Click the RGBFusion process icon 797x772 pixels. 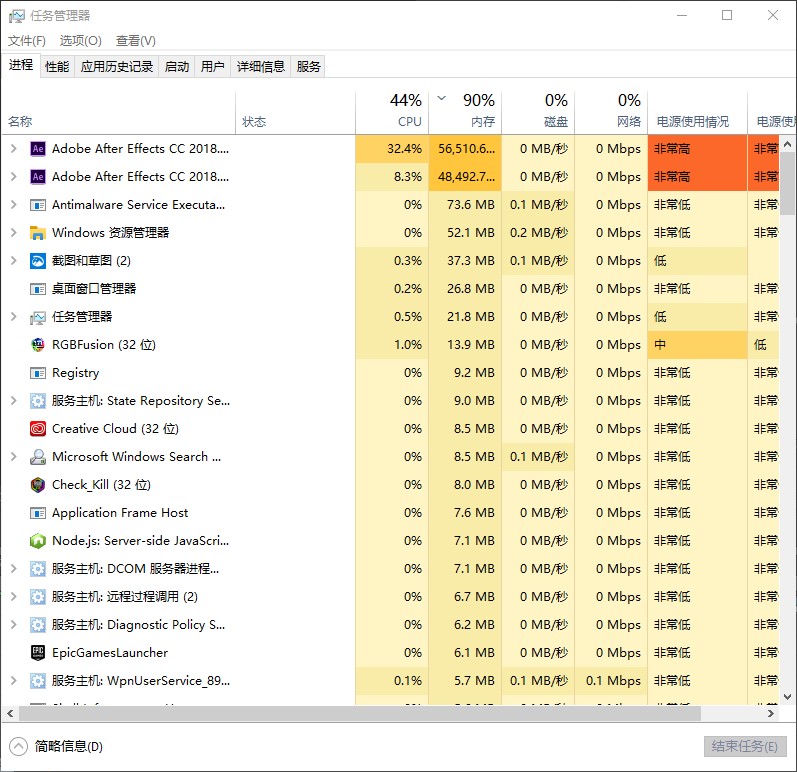tap(38, 345)
